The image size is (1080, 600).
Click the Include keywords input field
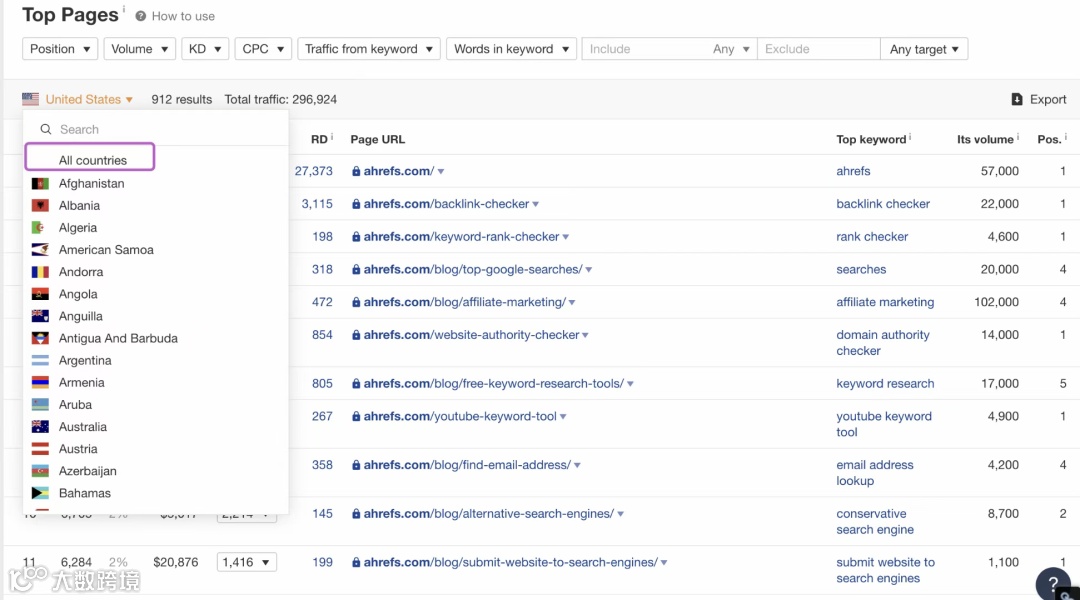click(645, 49)
